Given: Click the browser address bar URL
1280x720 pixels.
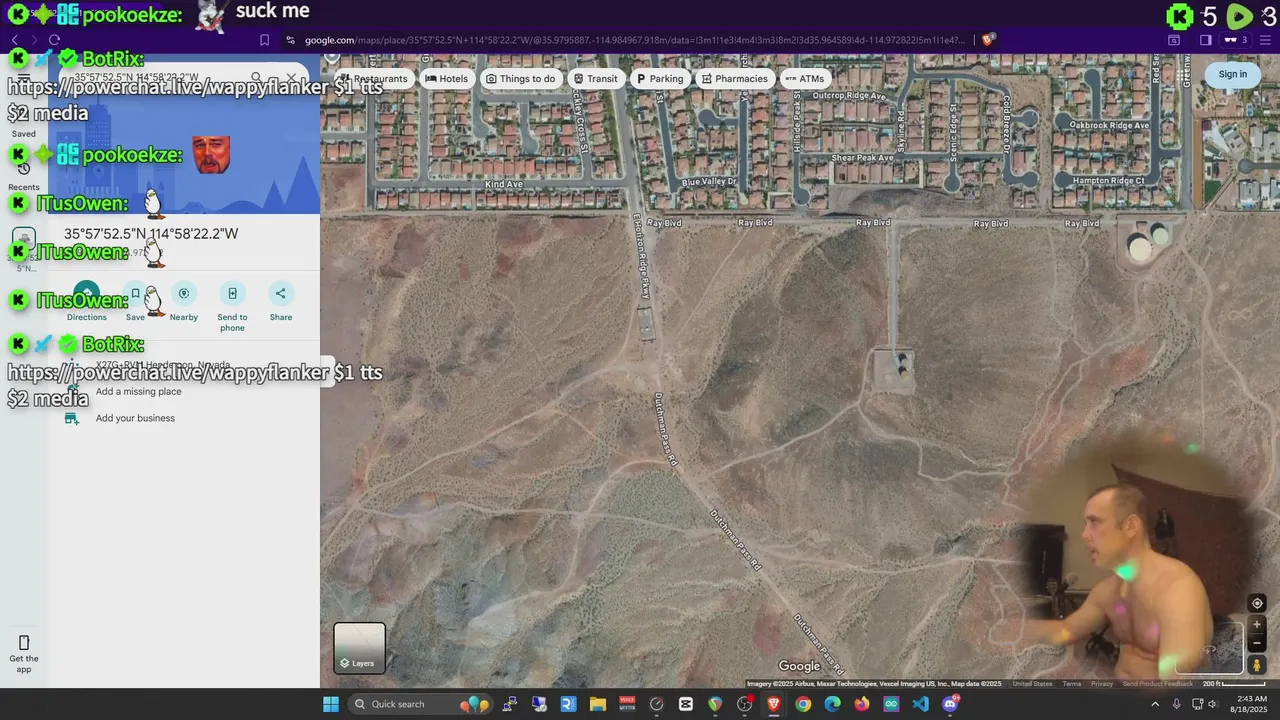Looking at the screenshot, I should tap(635, 40).
